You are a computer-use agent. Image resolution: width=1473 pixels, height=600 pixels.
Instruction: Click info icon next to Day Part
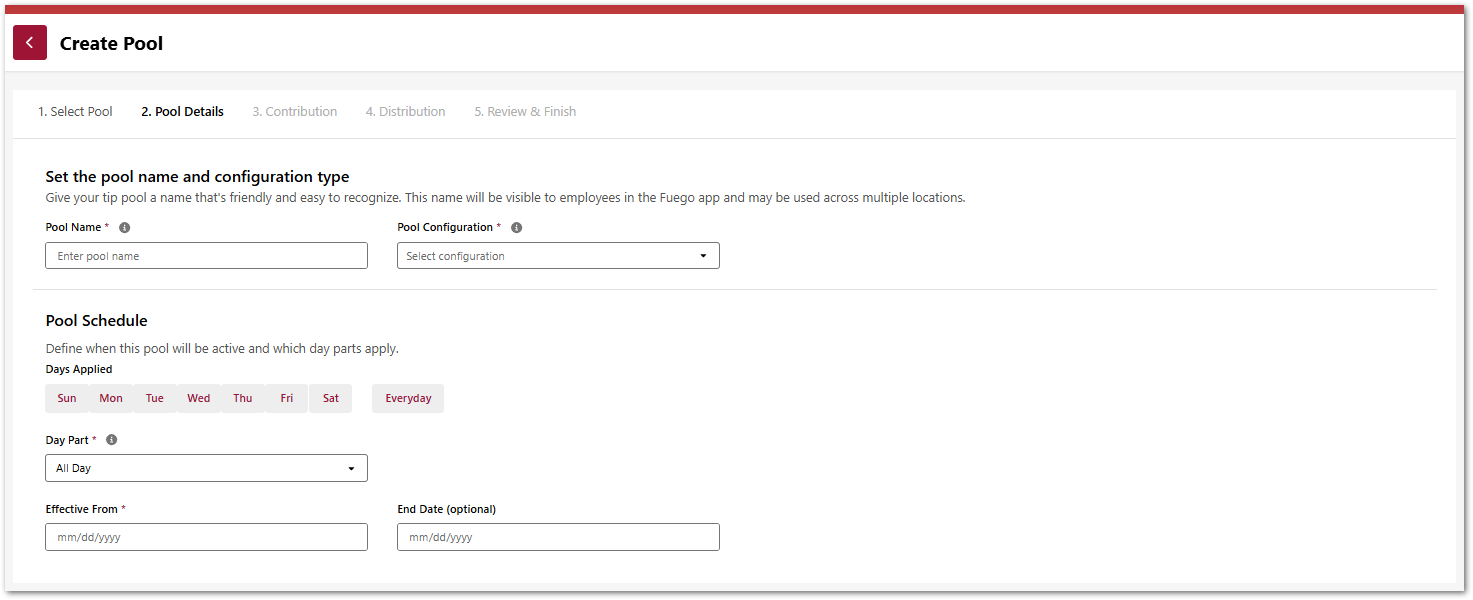coord(112,440)
